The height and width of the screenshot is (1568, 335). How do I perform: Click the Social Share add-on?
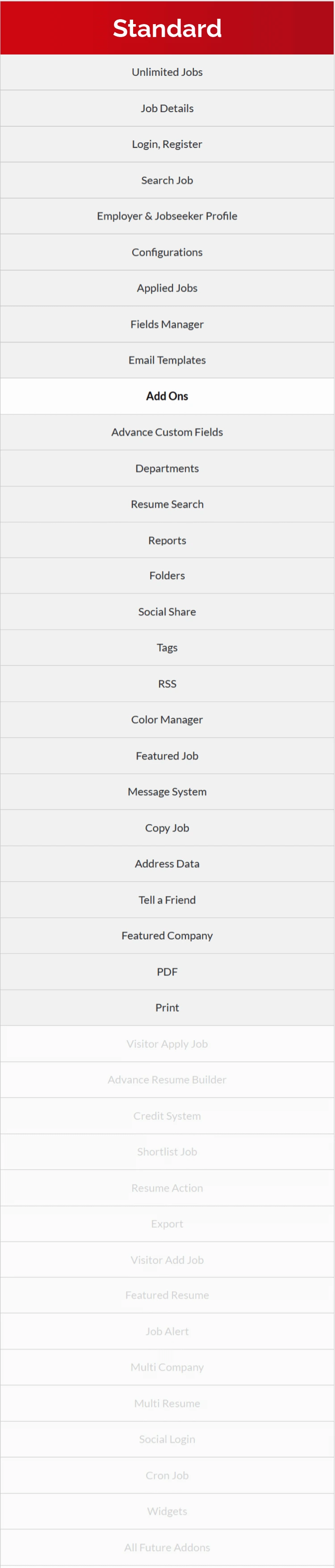click(167, 612)
